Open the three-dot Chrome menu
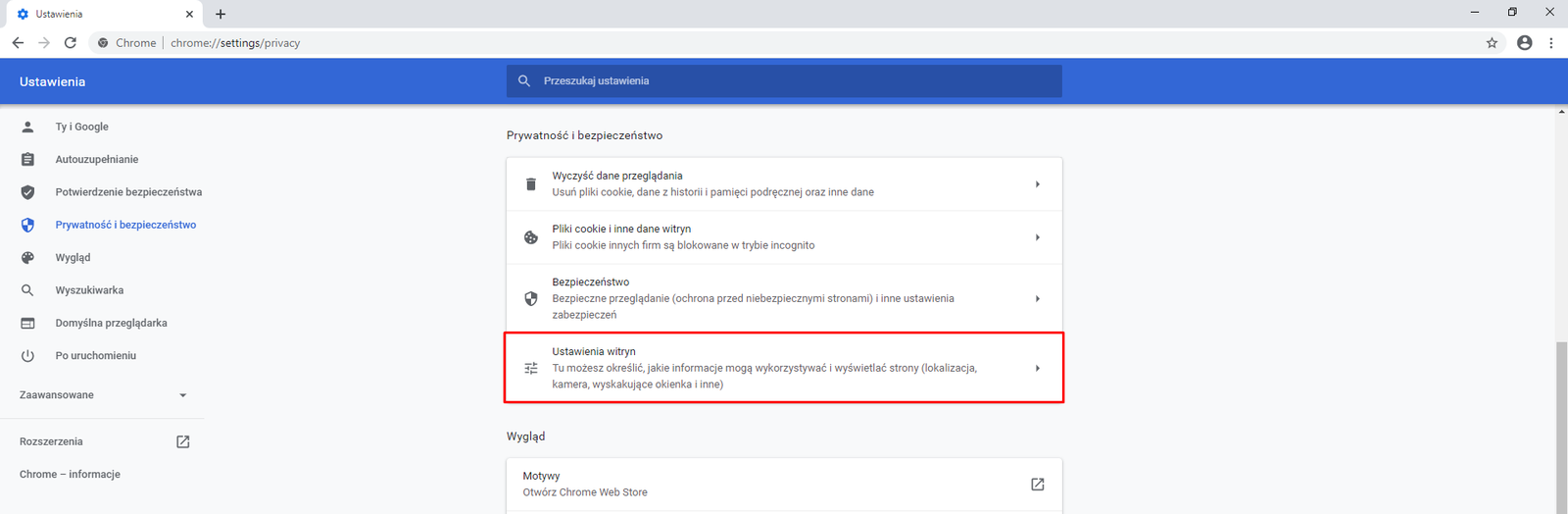Image resolution: width=1568 pixels, height=514 pixels. point(1550,43)
